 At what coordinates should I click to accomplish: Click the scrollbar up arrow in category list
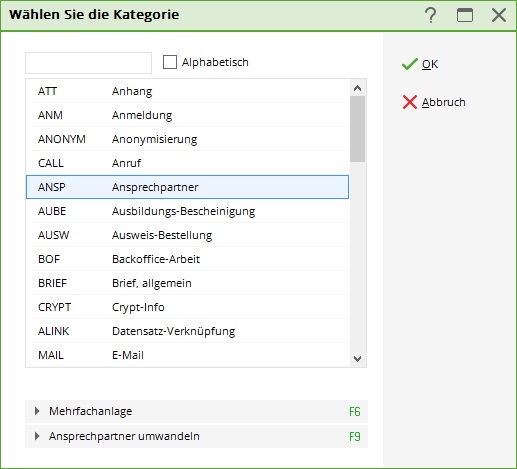[x=358, y=88]
